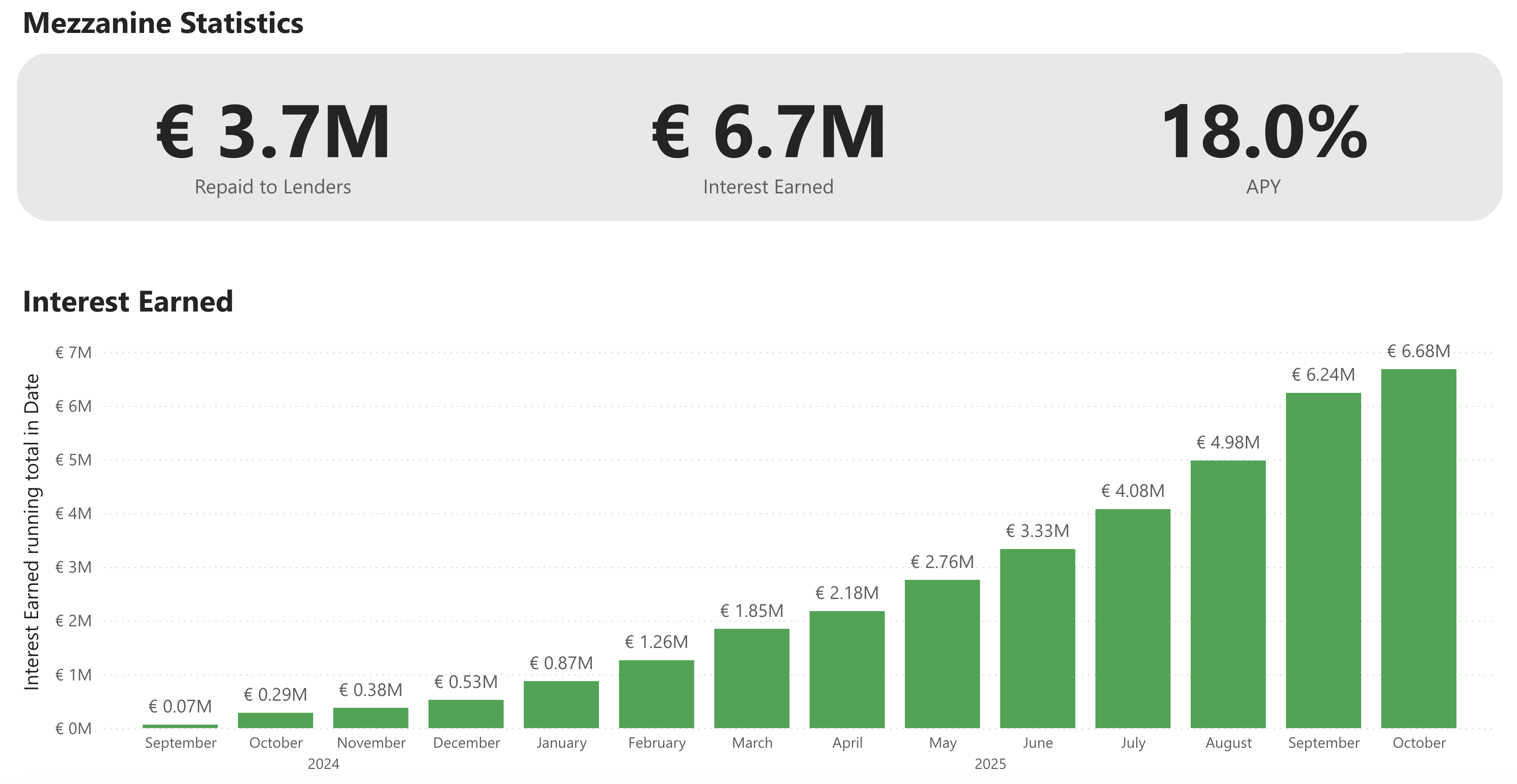Click the January € 0.87M bar
The width and height of the screenshot is (1517, 784).
561,705
